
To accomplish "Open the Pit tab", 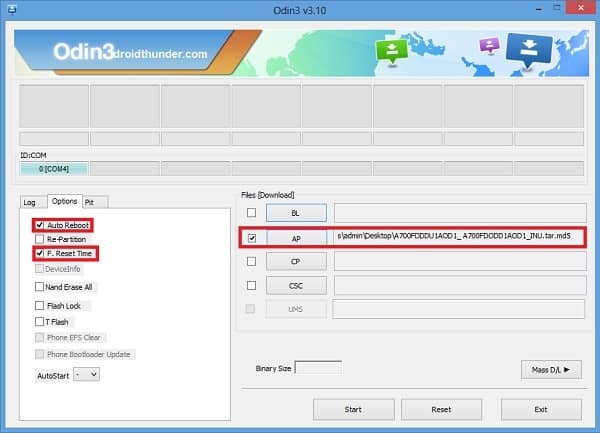I will coord(95,202).
